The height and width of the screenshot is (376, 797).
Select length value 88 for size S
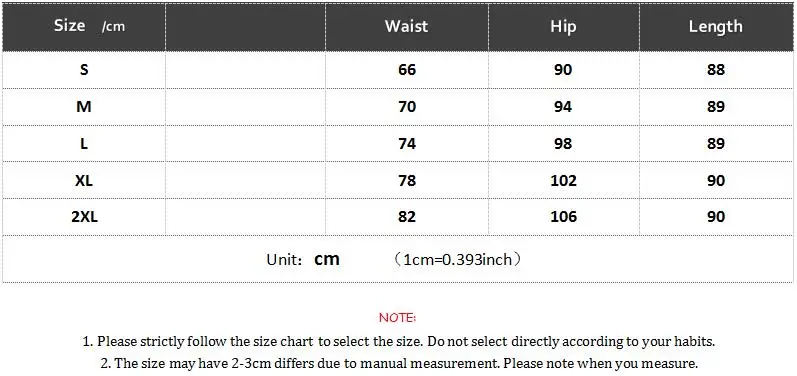click(x=716, y=70)
